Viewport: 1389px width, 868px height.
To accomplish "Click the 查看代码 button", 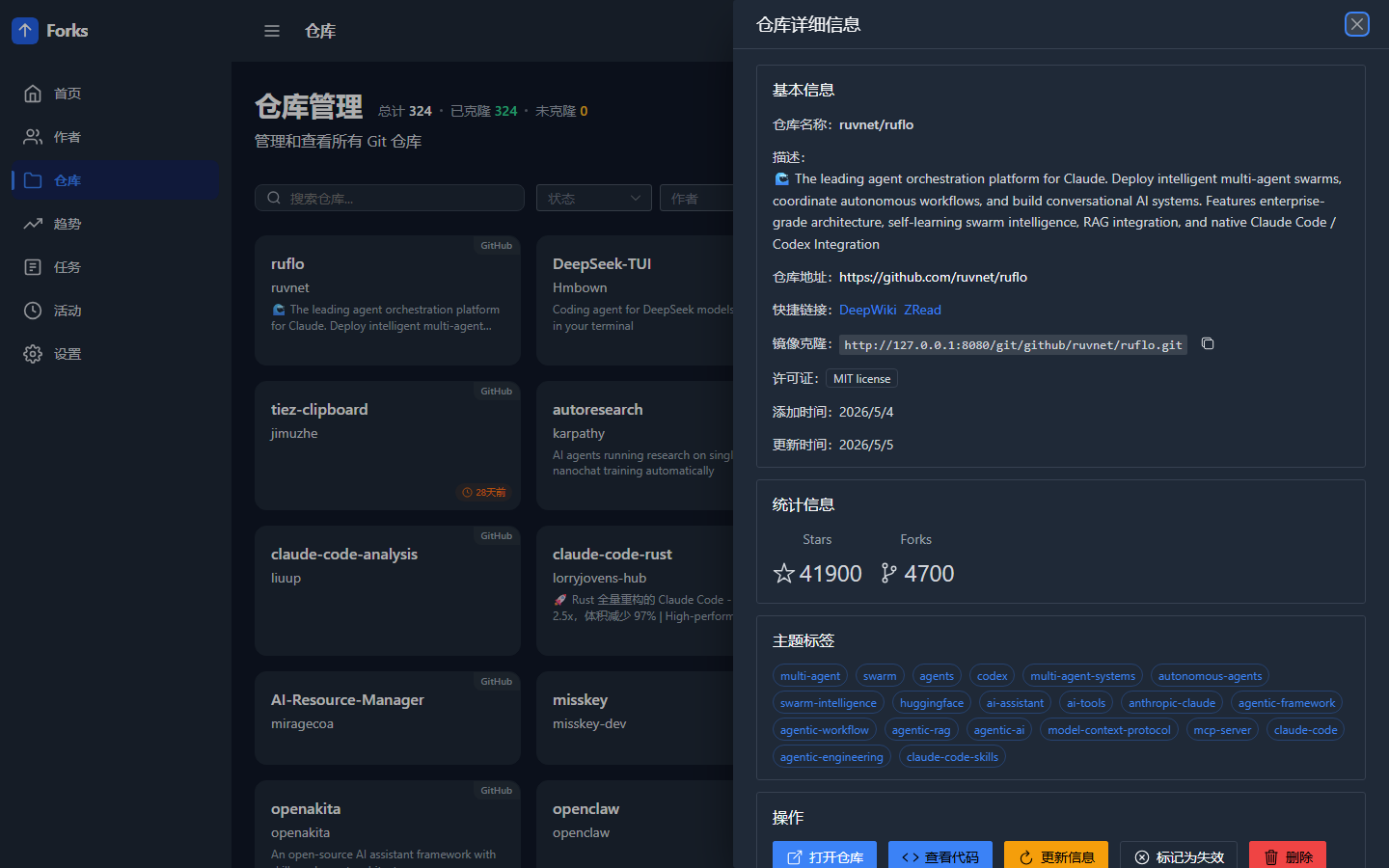I will 940,856.
